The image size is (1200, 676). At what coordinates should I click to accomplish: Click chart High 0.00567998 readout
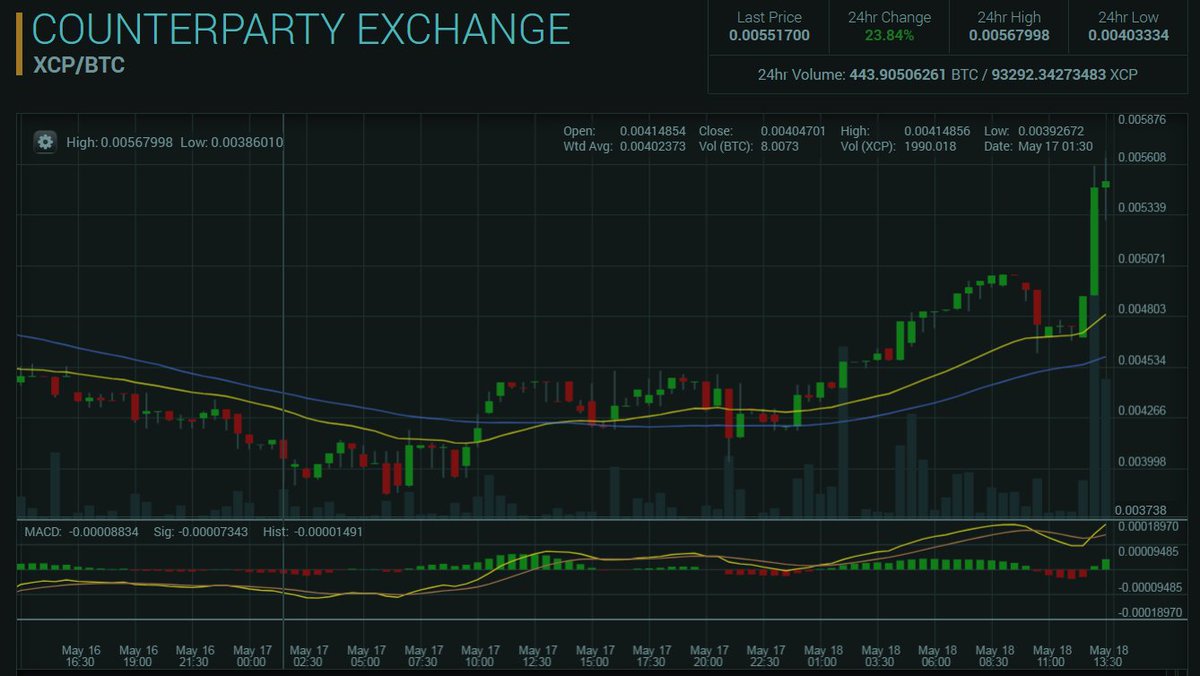(119, 143)
